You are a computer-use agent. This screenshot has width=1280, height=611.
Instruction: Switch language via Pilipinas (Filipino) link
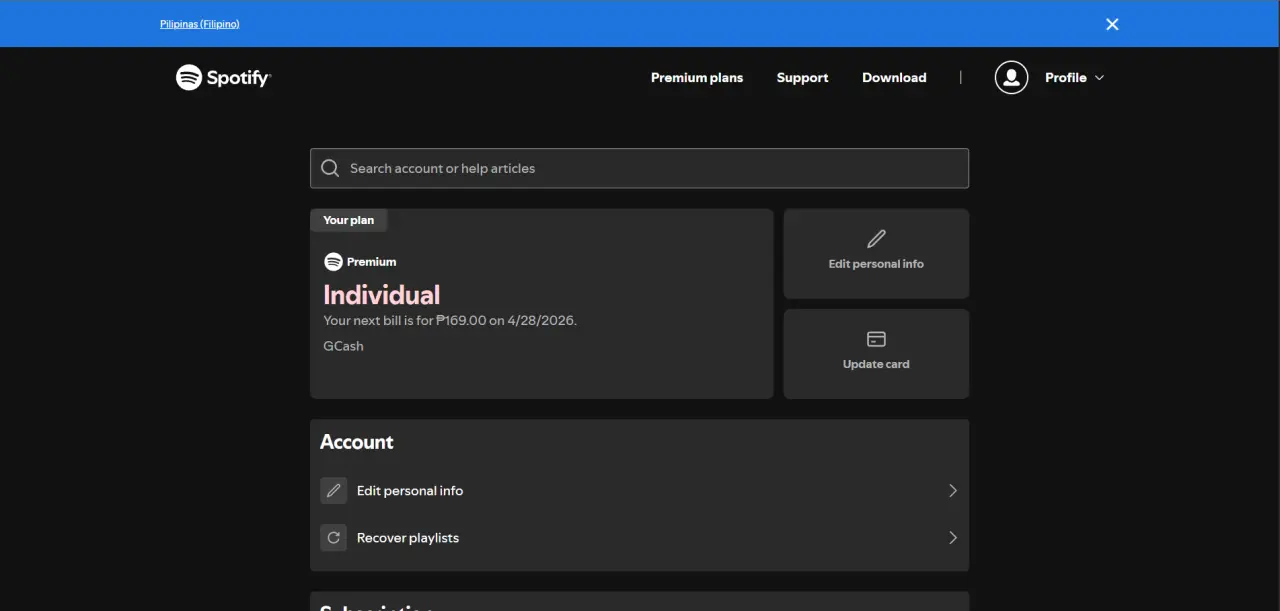200,24
